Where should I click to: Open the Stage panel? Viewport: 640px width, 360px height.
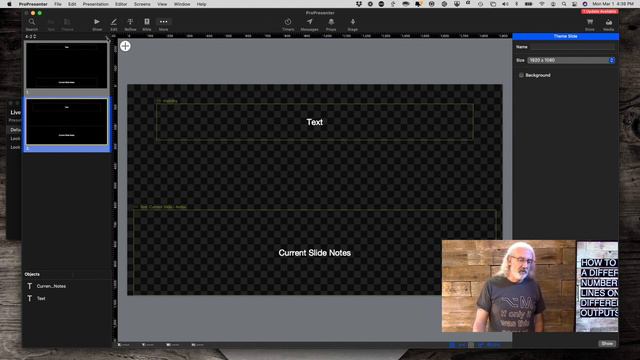[x=353, y=24]
